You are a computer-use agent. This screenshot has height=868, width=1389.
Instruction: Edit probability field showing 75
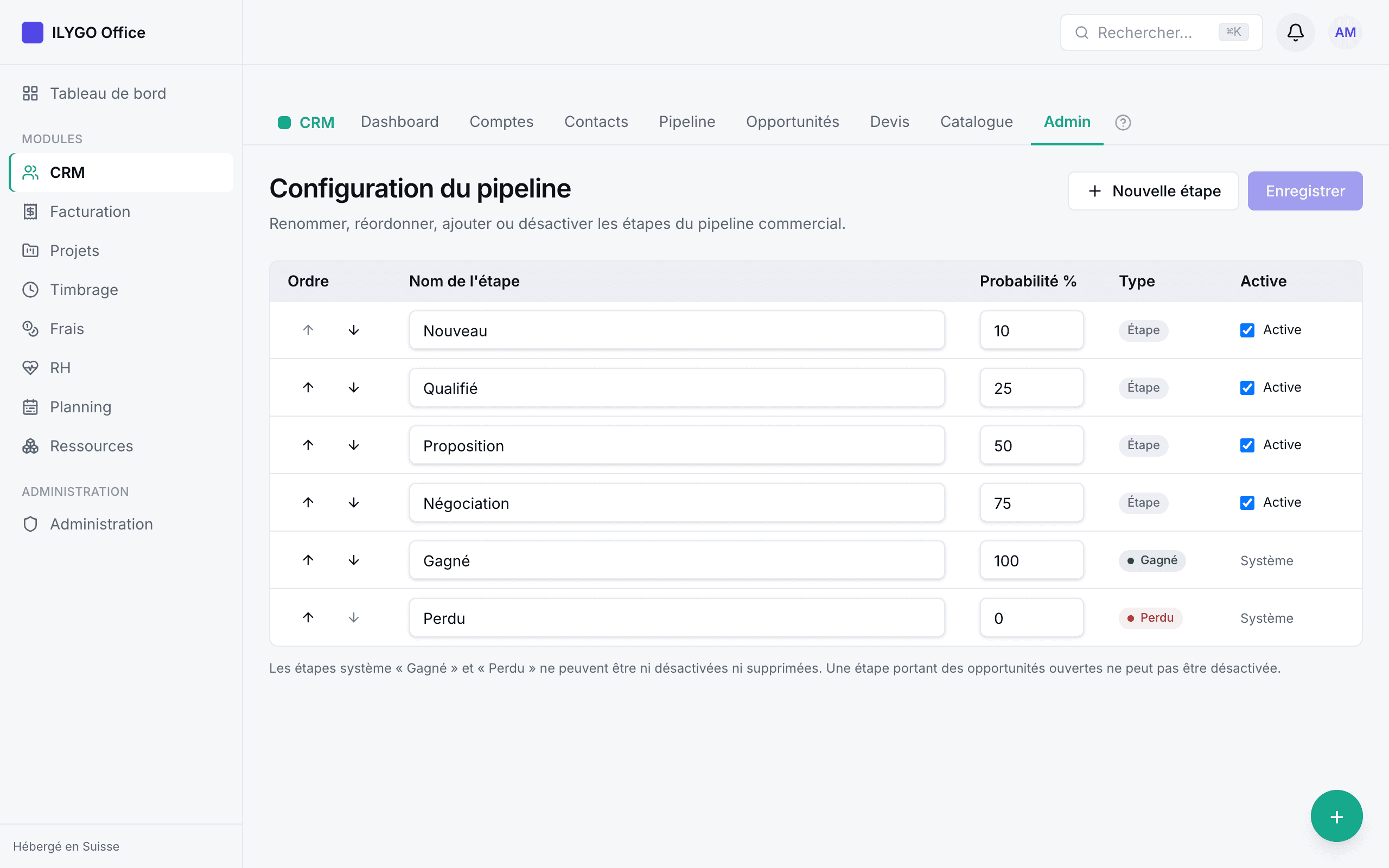[x=1031, y=502]
